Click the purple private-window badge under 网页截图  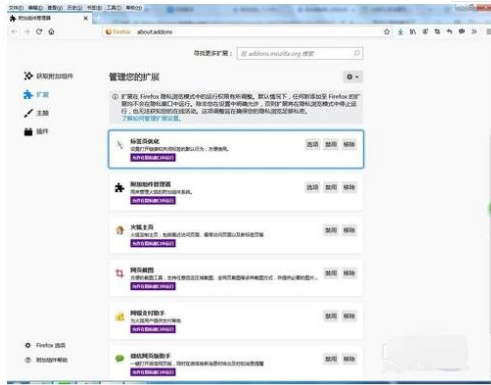153,286
